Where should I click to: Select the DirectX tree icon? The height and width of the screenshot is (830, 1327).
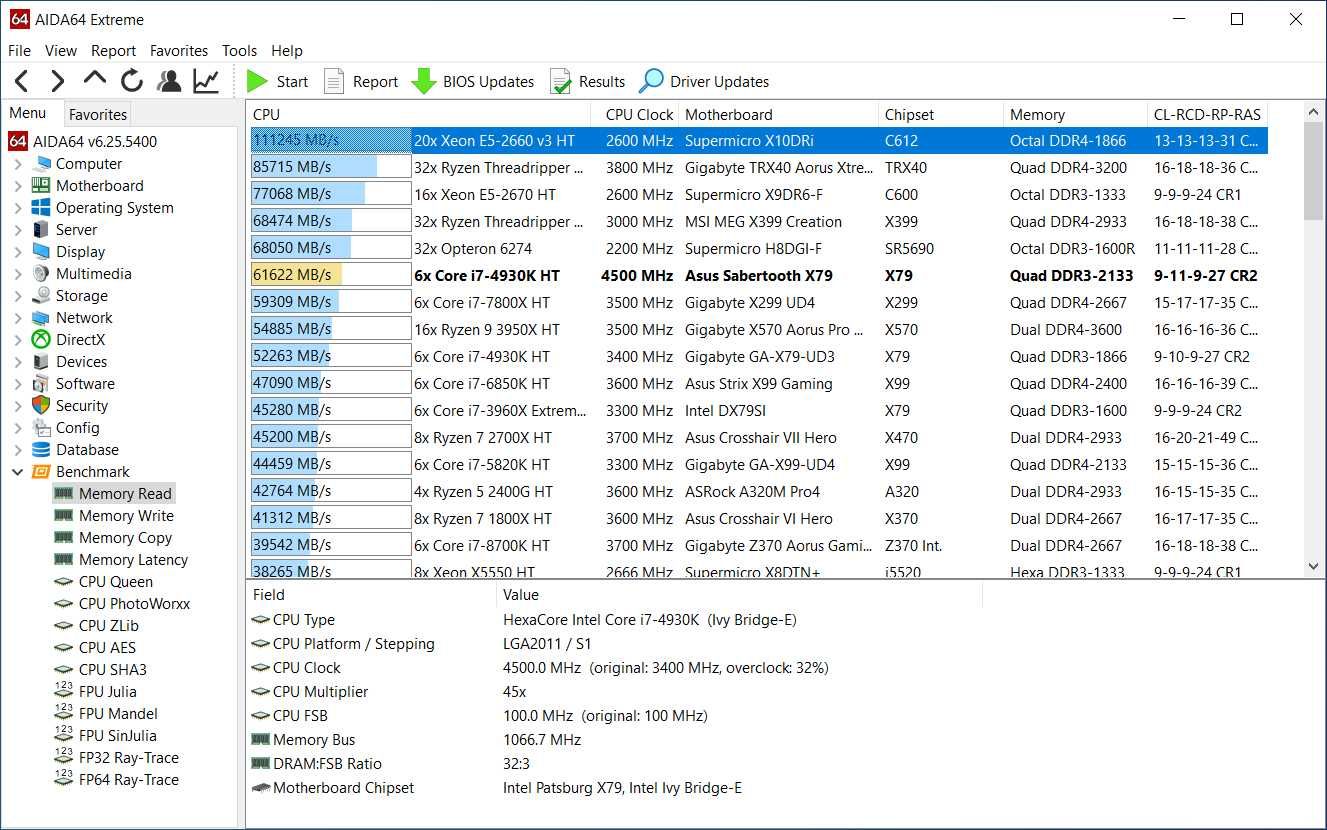[x=41, y=339]
